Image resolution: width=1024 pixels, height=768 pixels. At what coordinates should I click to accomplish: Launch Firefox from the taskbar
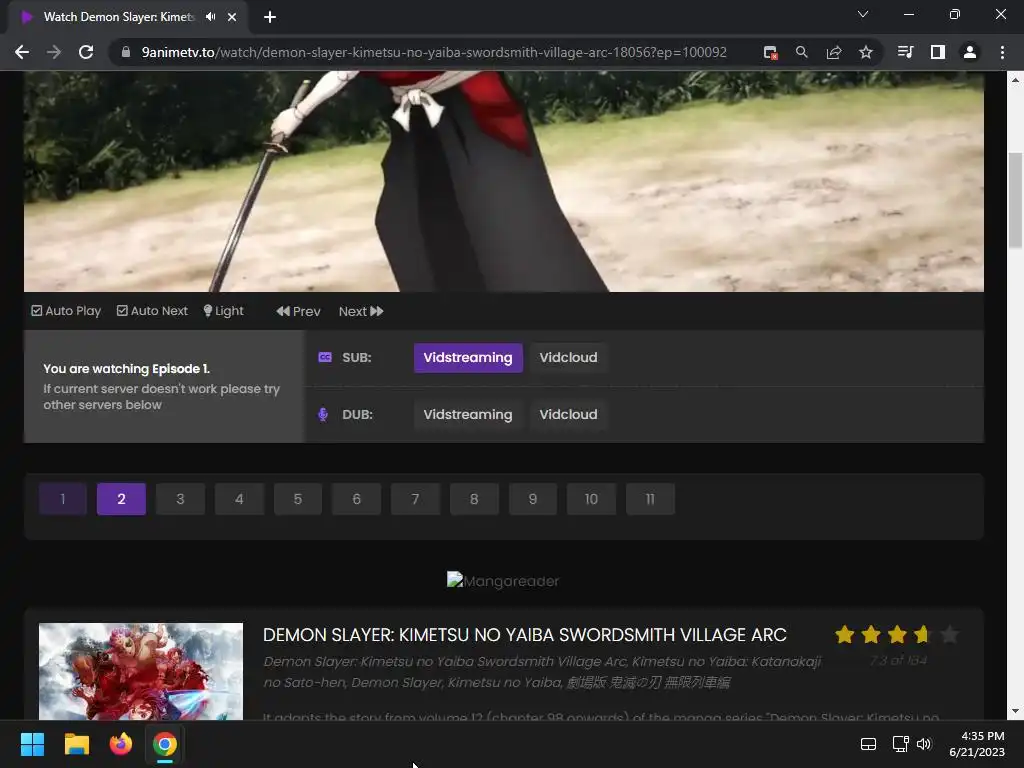pyautogui.click(x=121, y=744)
